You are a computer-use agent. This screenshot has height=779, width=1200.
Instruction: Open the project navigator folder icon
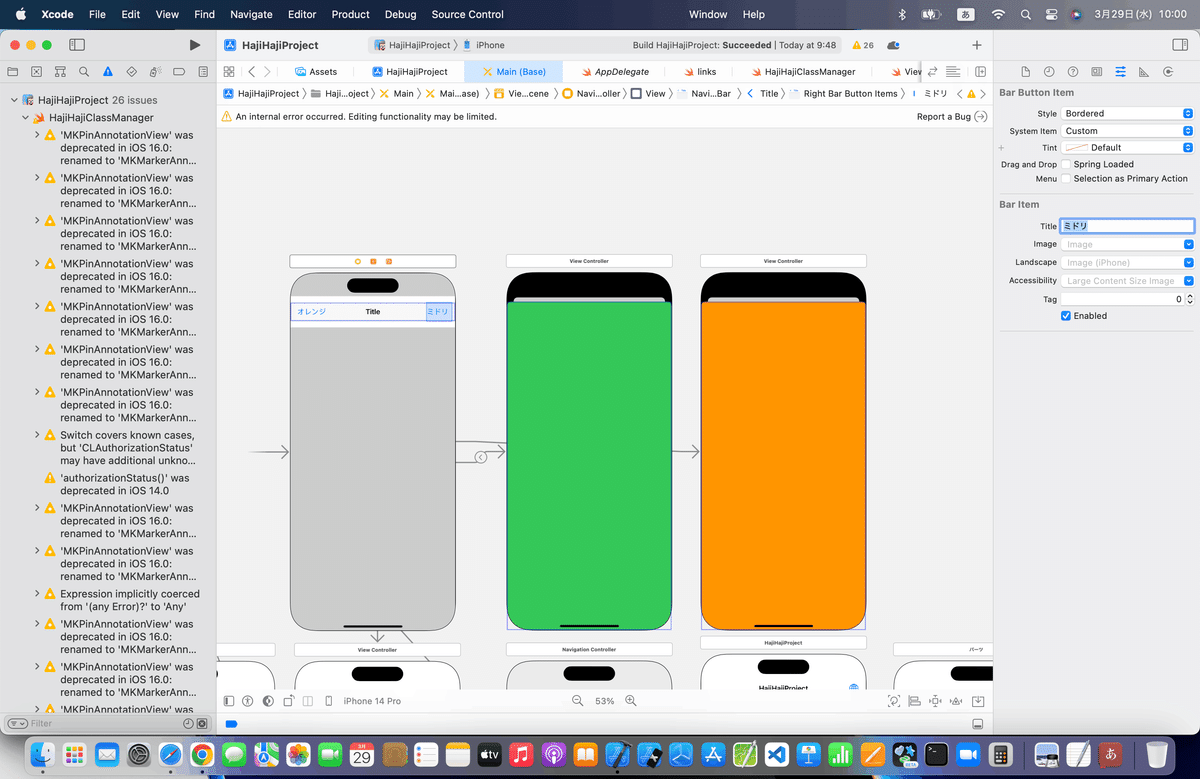[x=13, y=72]
